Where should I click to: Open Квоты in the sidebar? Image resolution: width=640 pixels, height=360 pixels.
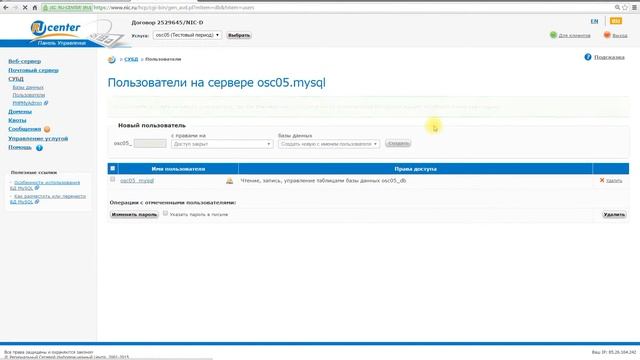[x=17, y=120]
